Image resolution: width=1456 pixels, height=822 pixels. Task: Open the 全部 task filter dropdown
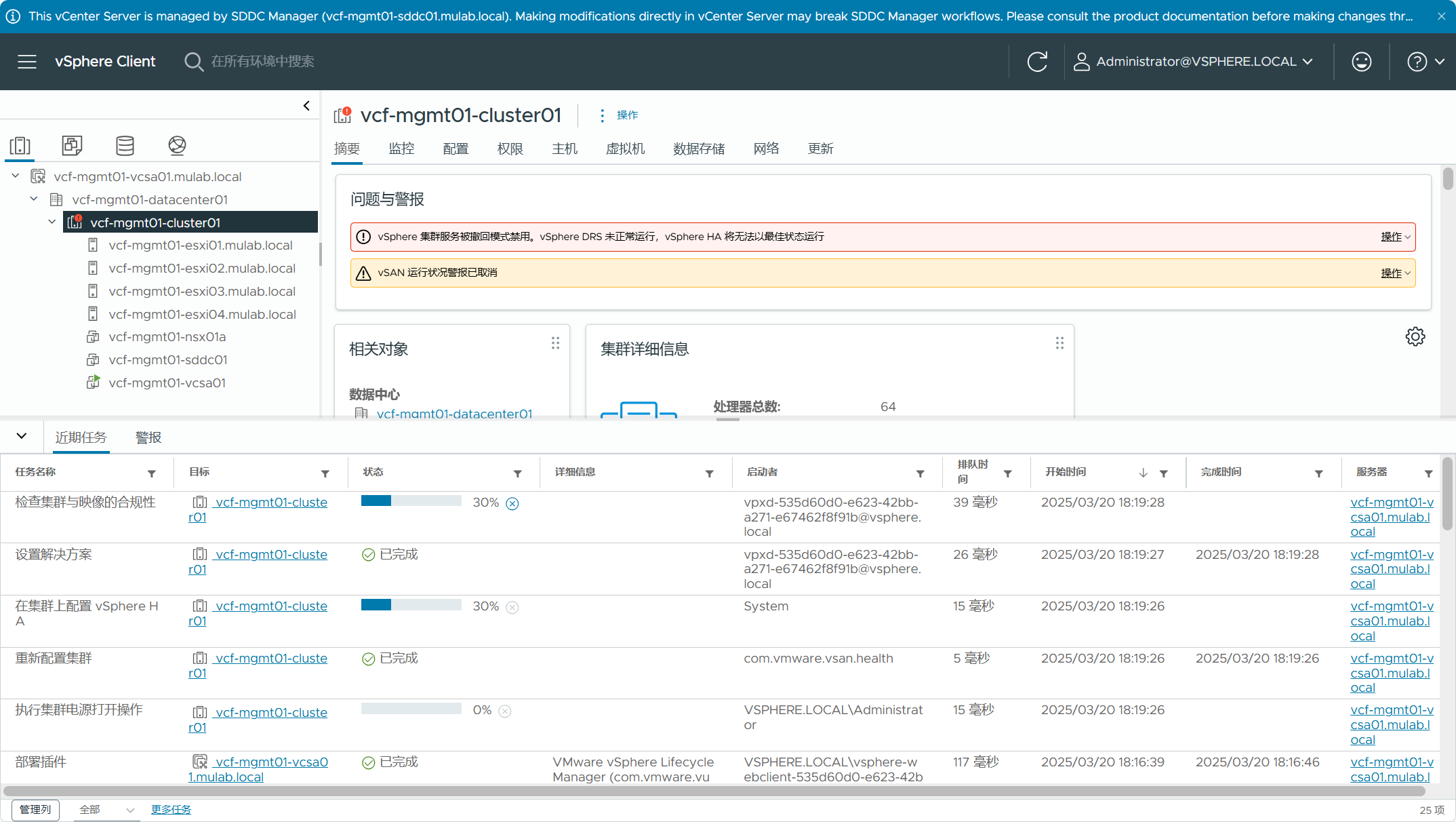click(x=107, y=810)
